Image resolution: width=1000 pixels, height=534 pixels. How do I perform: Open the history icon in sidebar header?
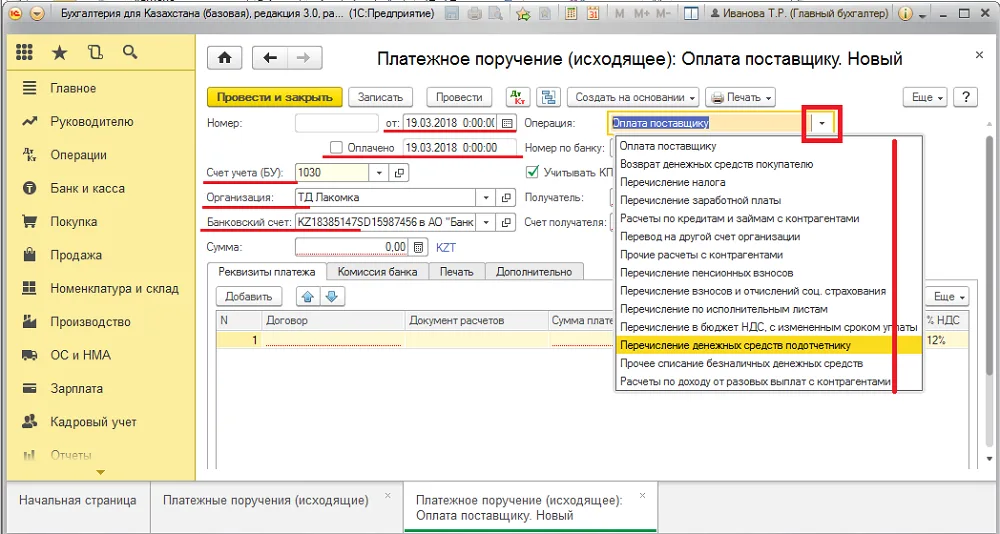pos(96,52)
